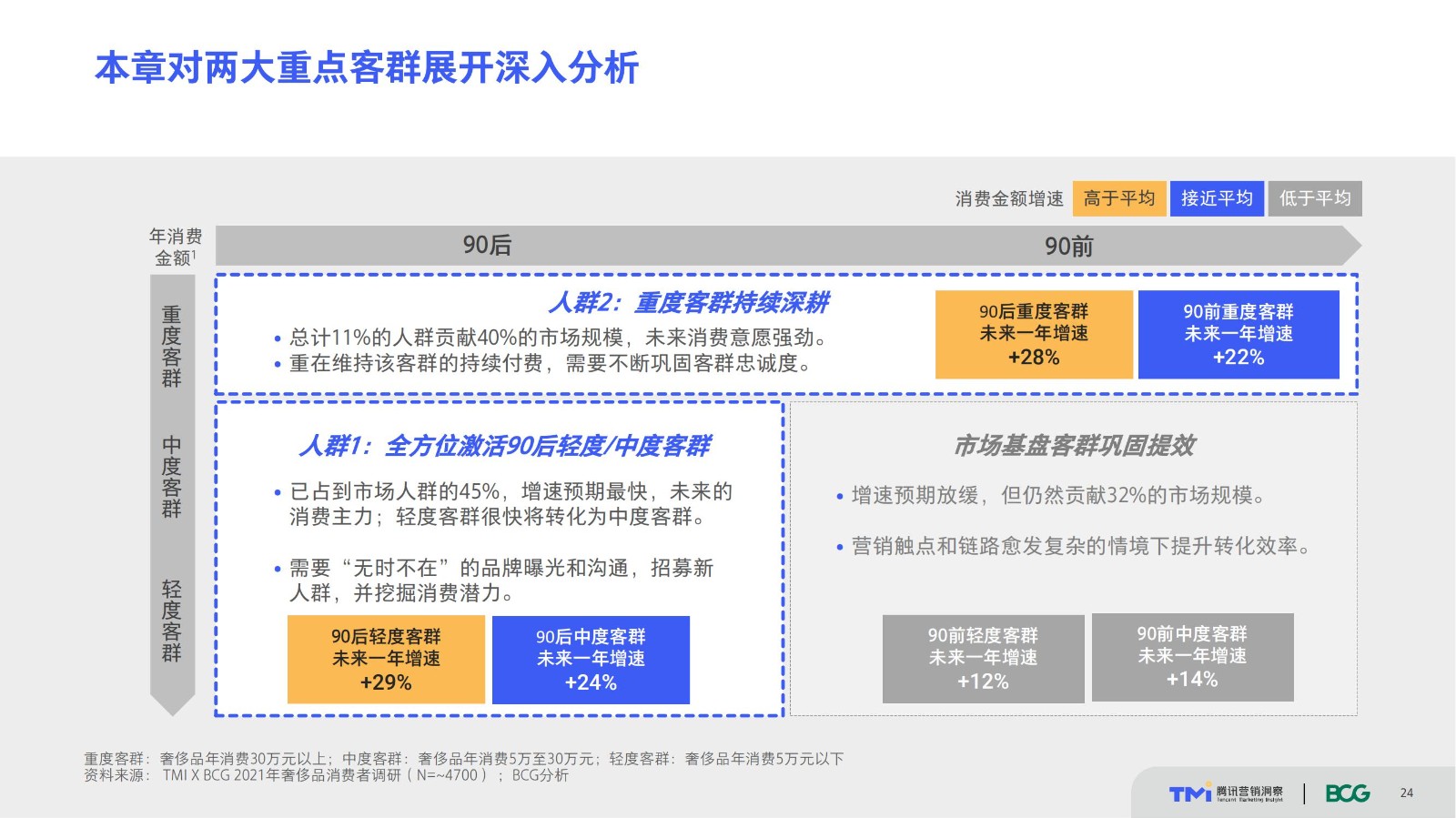Screen dimensions: 1456x818
Task: Select the orange 高于平均 legend swatch
Action: pos(1118,198)
